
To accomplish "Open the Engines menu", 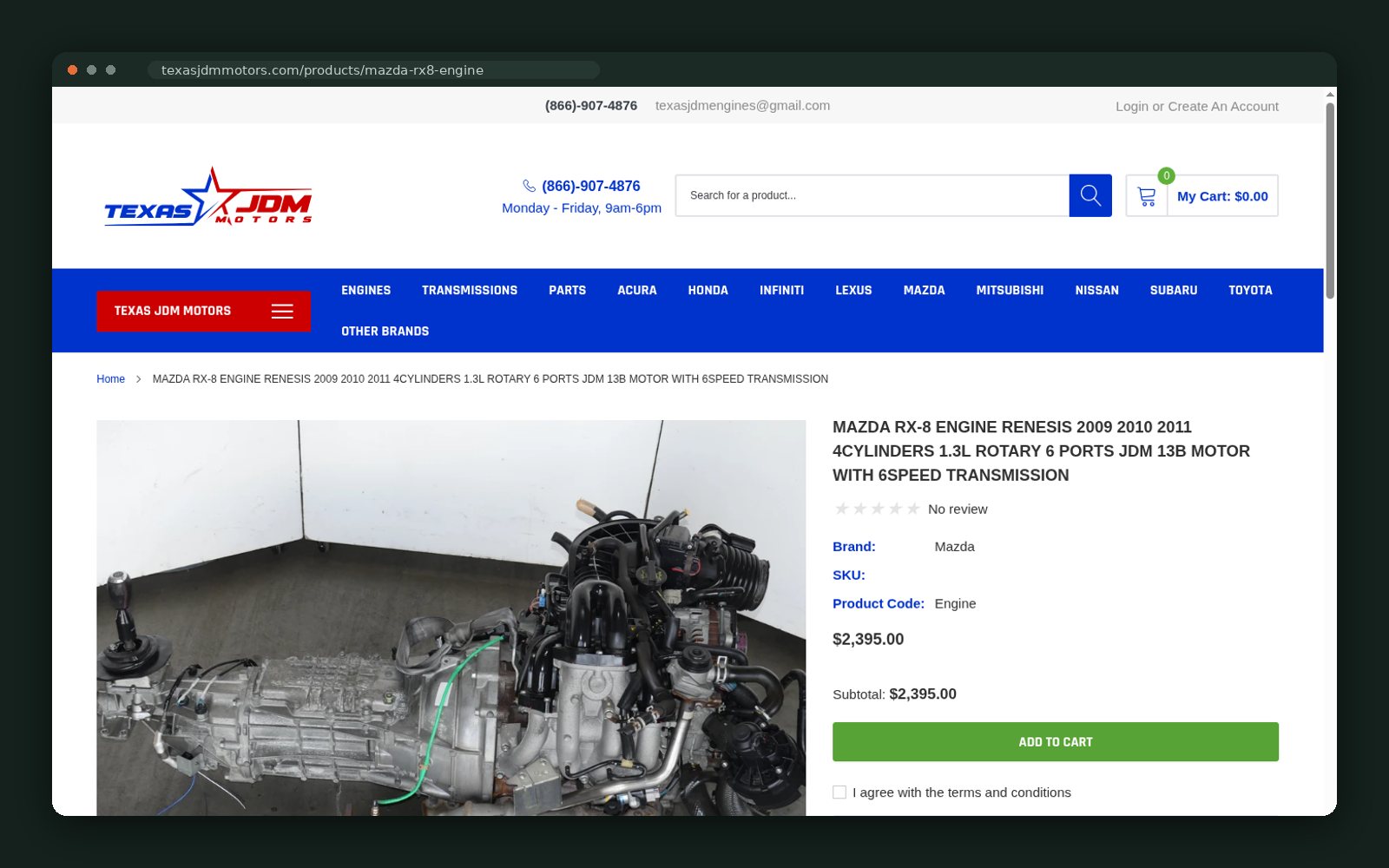I will 365,290.
